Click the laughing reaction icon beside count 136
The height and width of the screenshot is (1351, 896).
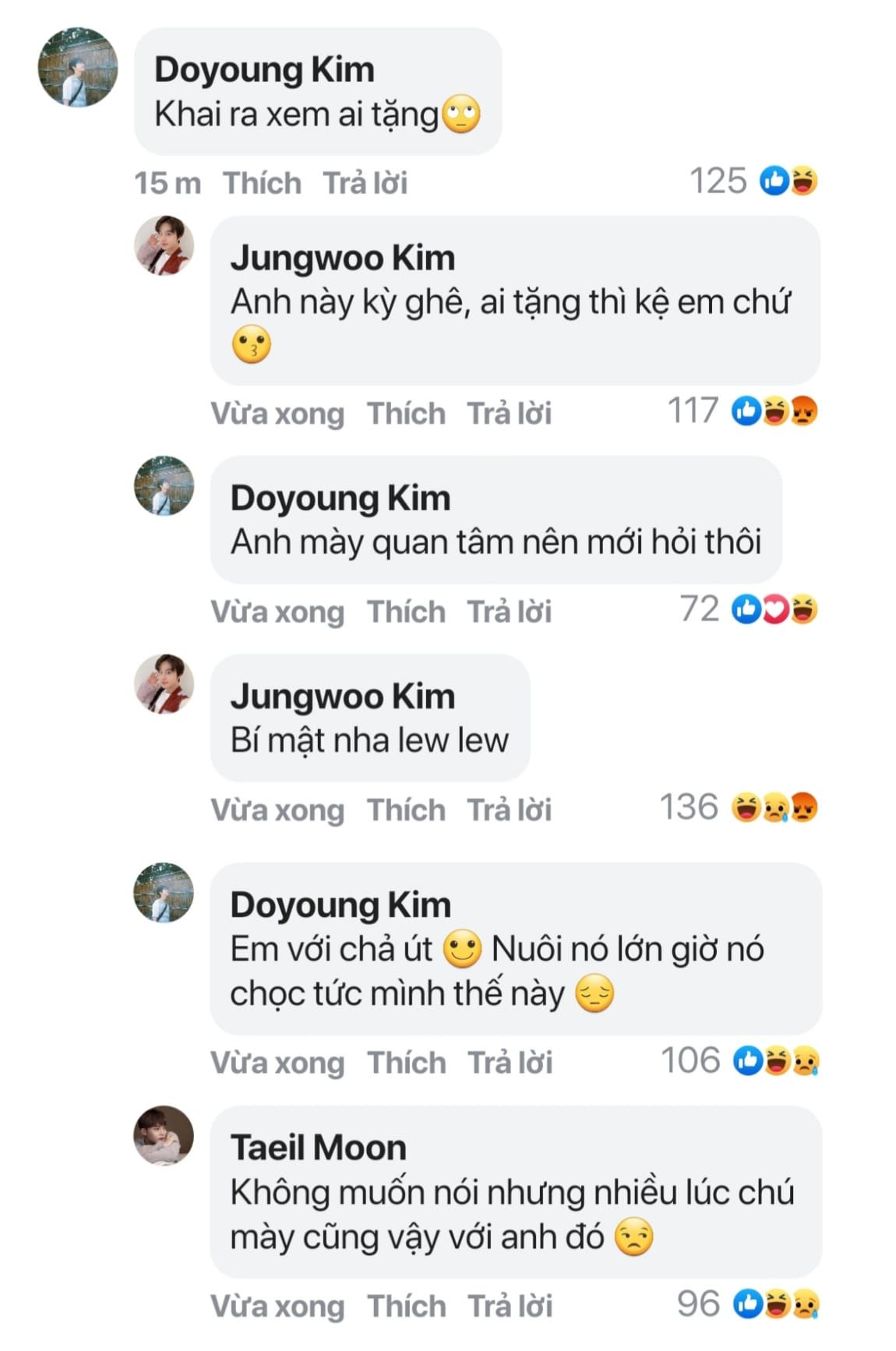[746, 808]
